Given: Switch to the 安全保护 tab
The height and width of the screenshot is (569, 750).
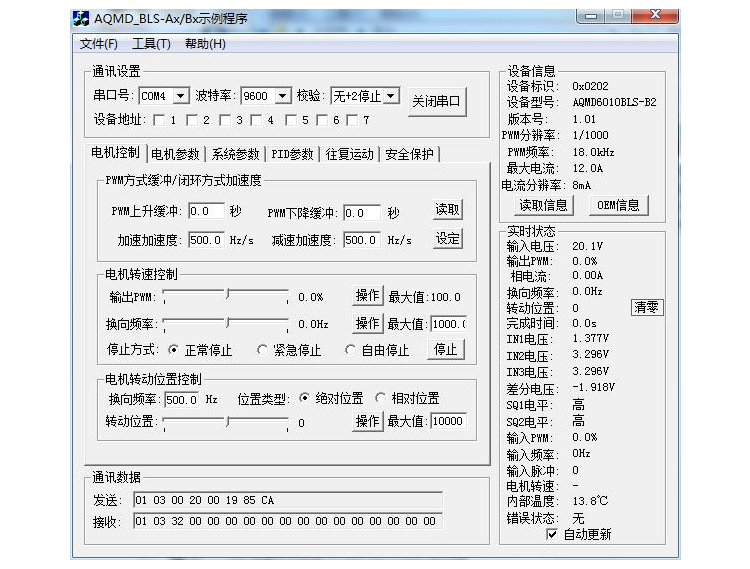Looking at the screenshot, I should coord(410,154).
